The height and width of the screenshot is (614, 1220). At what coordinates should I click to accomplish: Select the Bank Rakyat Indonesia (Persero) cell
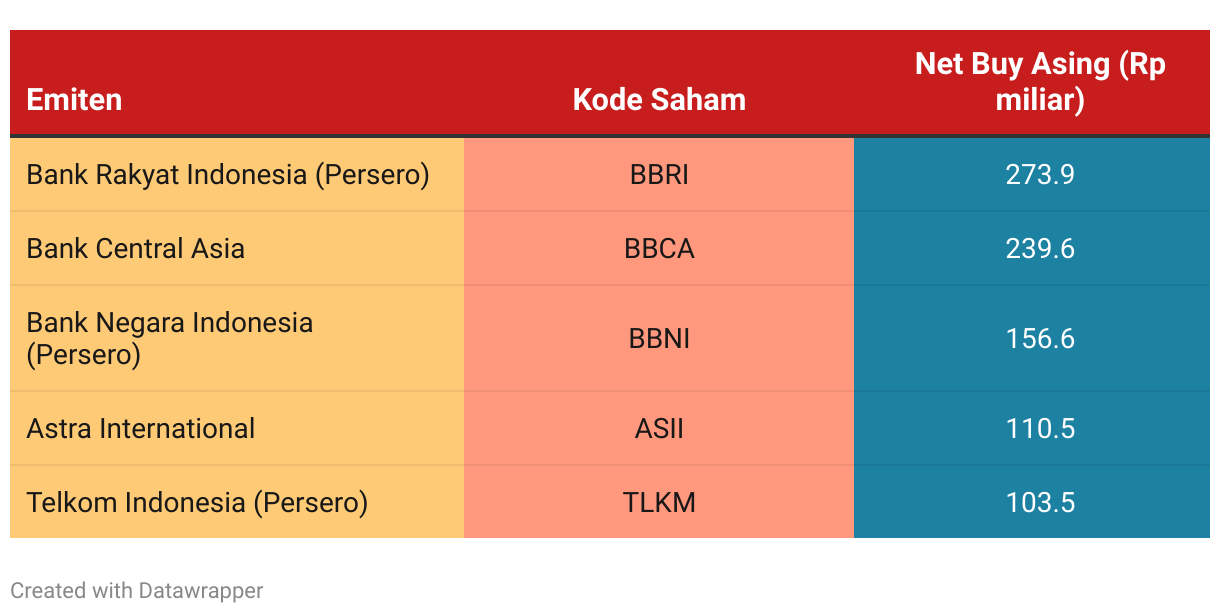pyautogui.click(x=237, y=175)
